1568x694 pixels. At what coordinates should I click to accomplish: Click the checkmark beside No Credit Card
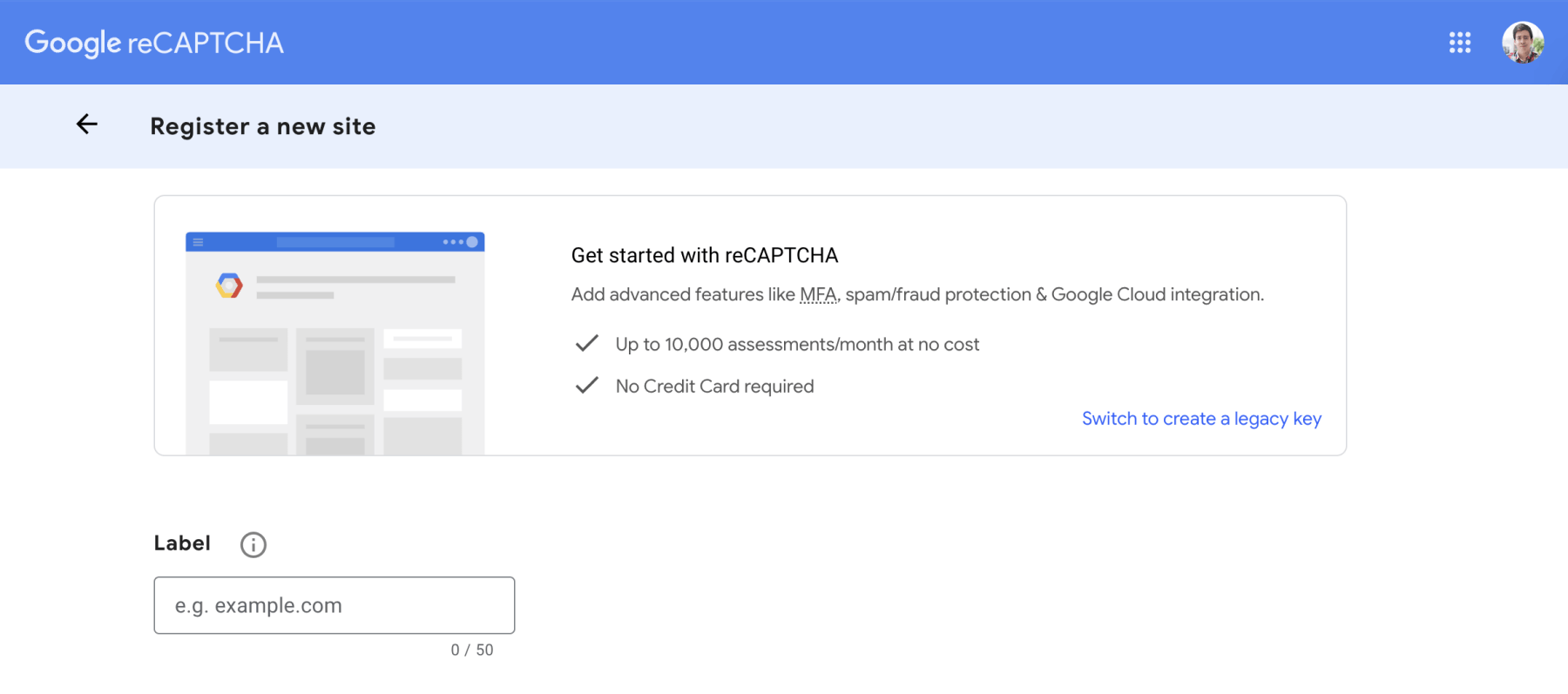[587, 385]
